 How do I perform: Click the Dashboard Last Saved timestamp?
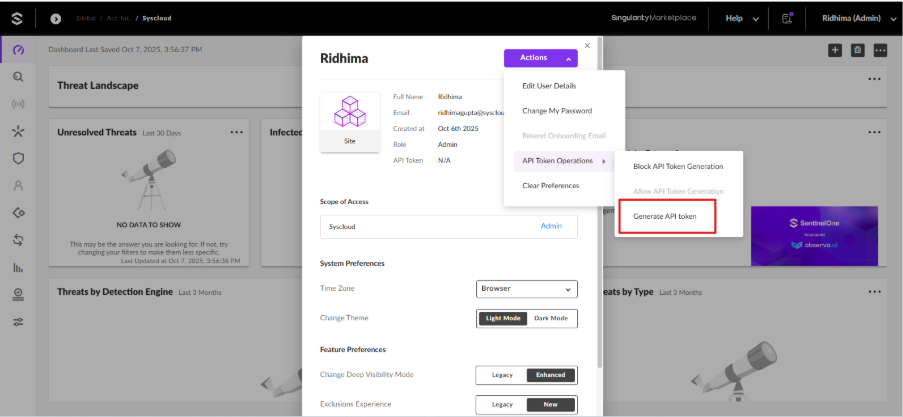(125, 50)
